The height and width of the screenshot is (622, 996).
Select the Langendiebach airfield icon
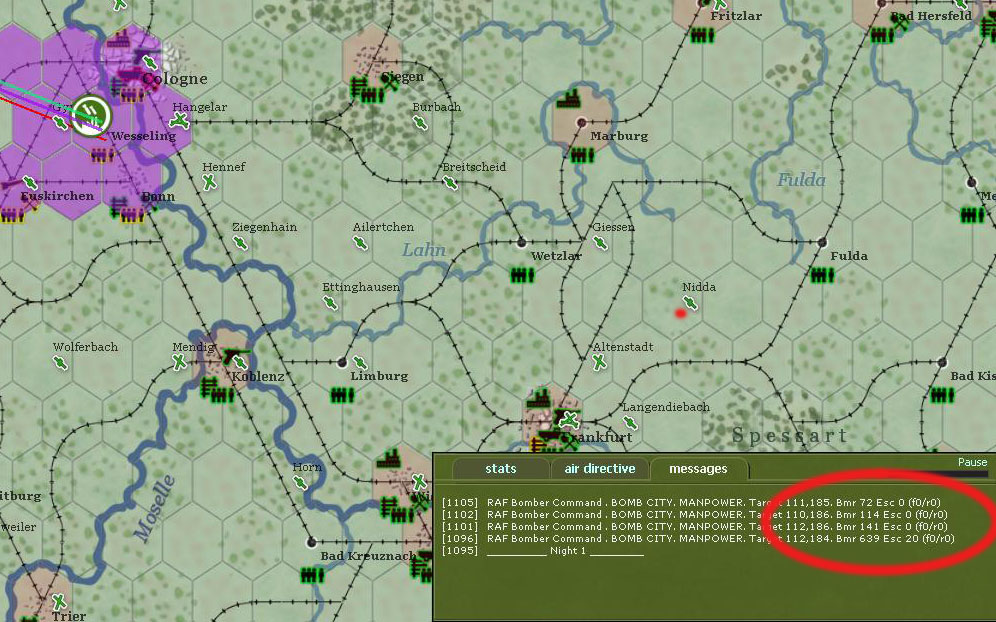pos(629,423)
